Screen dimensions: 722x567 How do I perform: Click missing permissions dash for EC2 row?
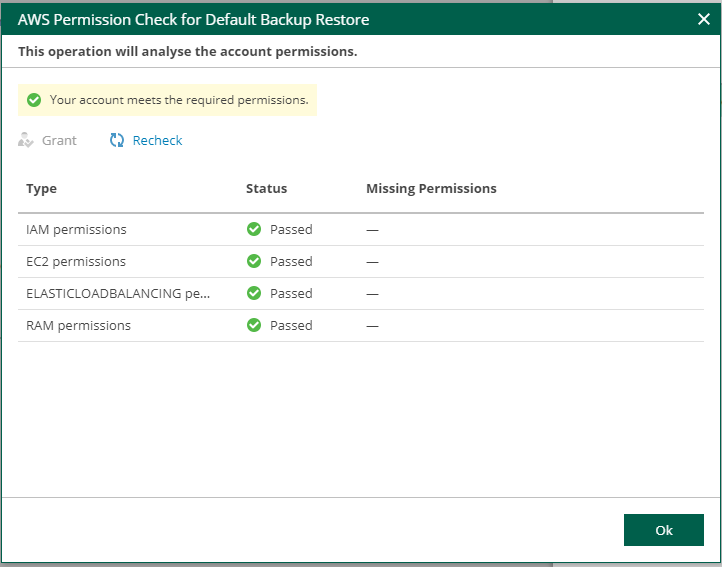pyautogui.click(x=372, y=262)
